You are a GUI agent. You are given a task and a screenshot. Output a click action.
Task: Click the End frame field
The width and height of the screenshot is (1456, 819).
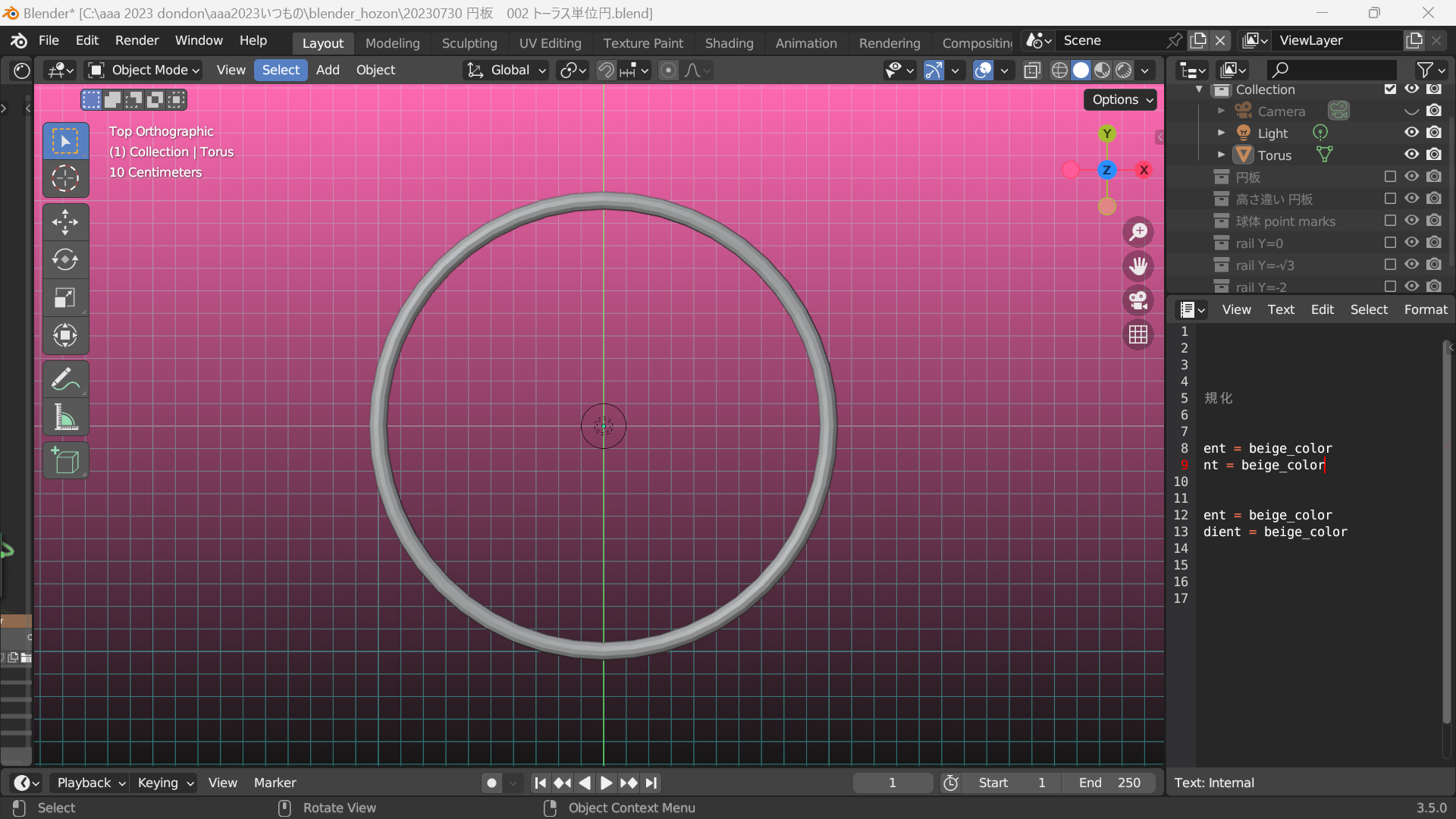[x=1109, y=783]
